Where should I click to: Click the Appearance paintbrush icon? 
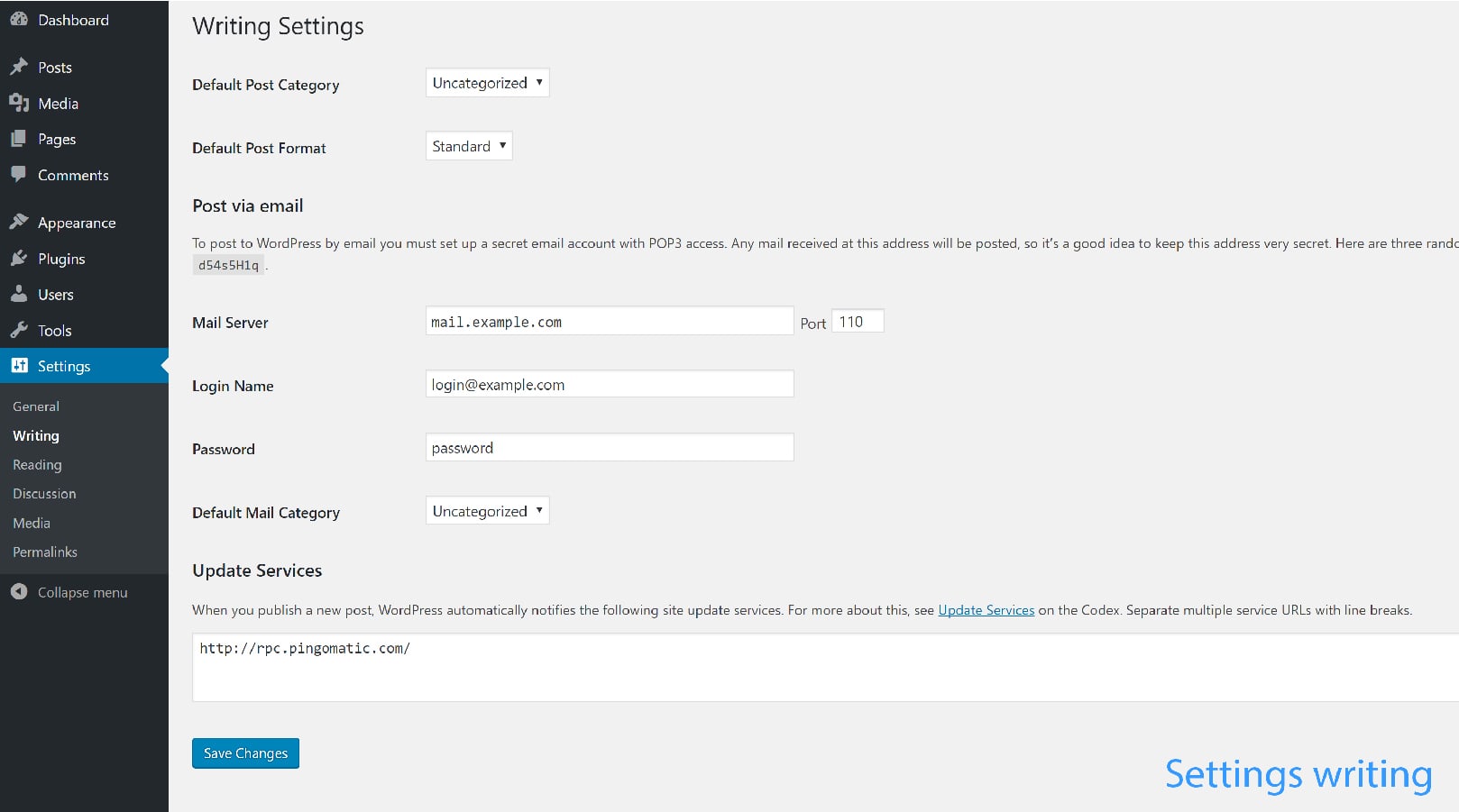tap(19, 222)
